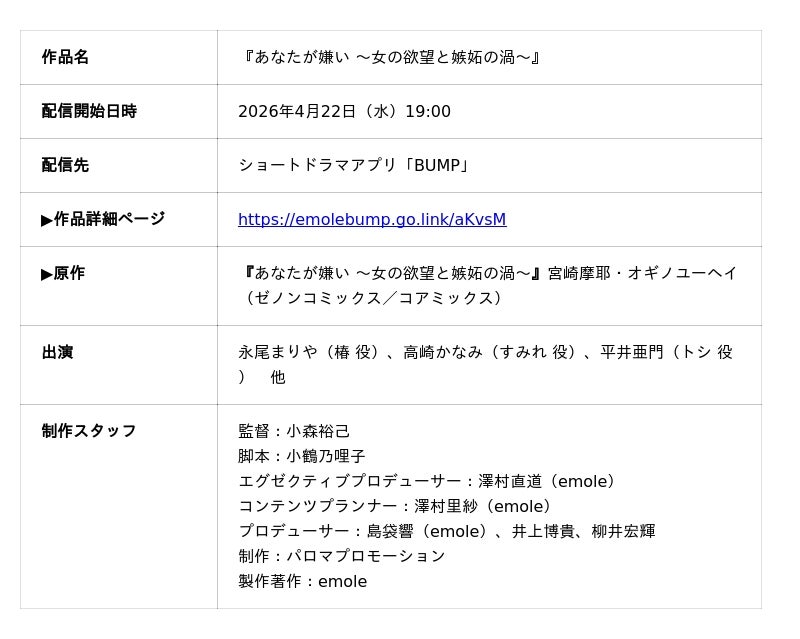This screenshot has height=639, width=800.
Task: Click the original author 宮崎摩耶・オギノユーヘイ text
Action: click(642, 272)
